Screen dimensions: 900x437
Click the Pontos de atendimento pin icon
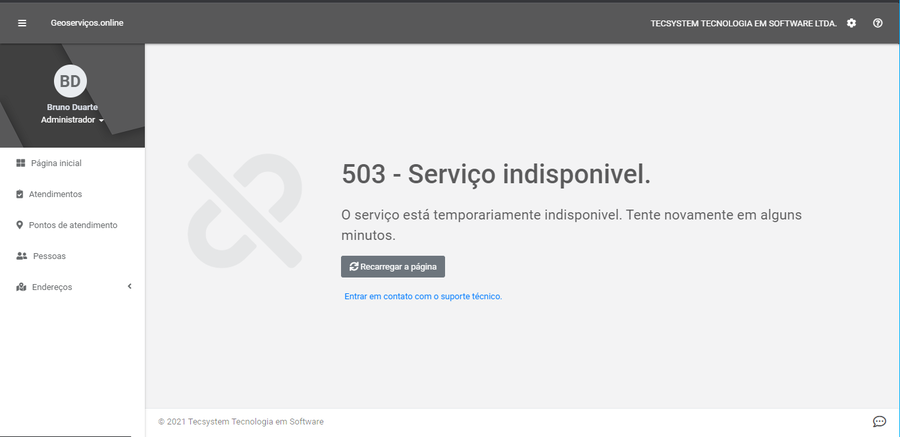click(x=20, y=225)
